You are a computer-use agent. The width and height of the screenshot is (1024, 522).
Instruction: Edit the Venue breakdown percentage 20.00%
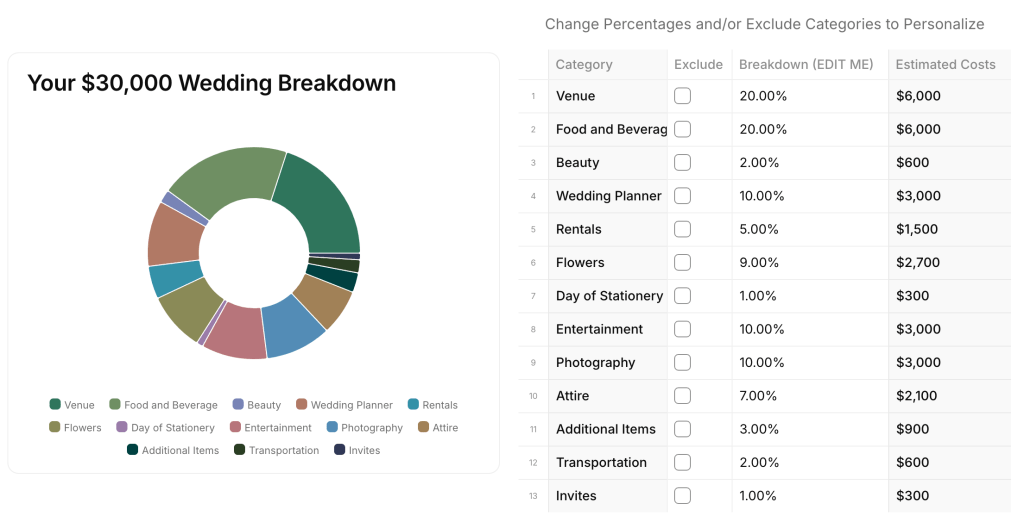pyautogui.click(x=763, y=96)
